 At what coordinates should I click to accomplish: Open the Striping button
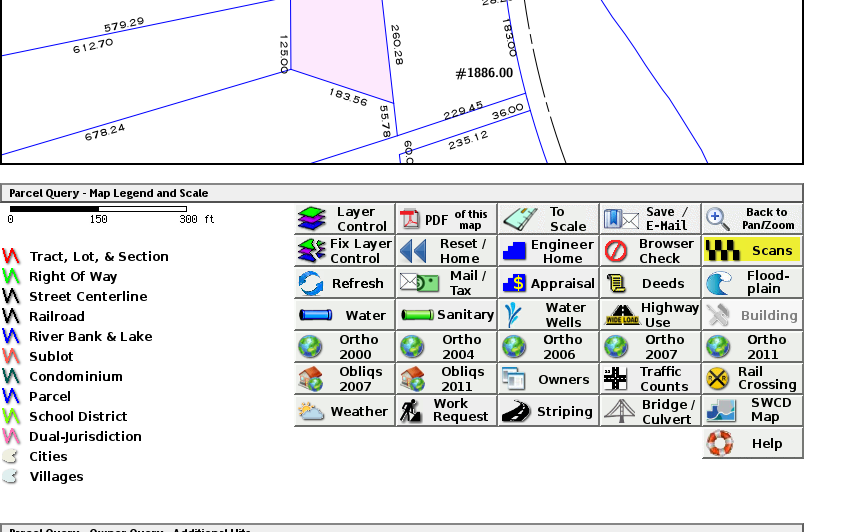click(x=548, y=410)
